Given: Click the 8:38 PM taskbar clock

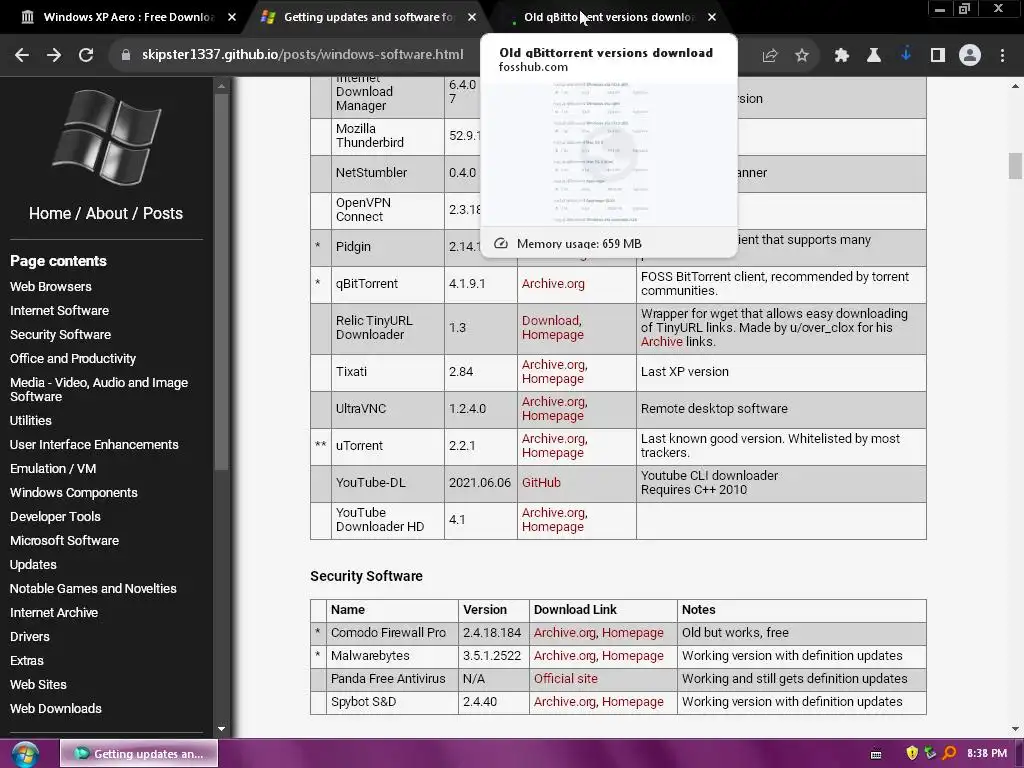Looking at the screenshot, I should [987, 754].
